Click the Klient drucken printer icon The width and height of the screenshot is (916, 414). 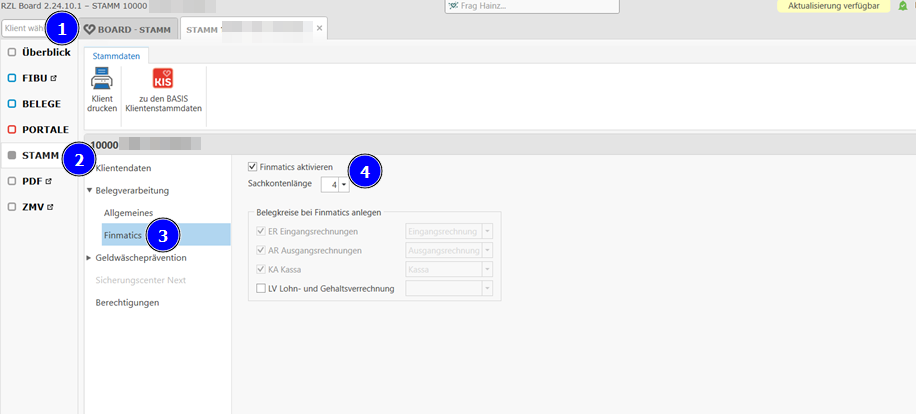tap(102, 82)
